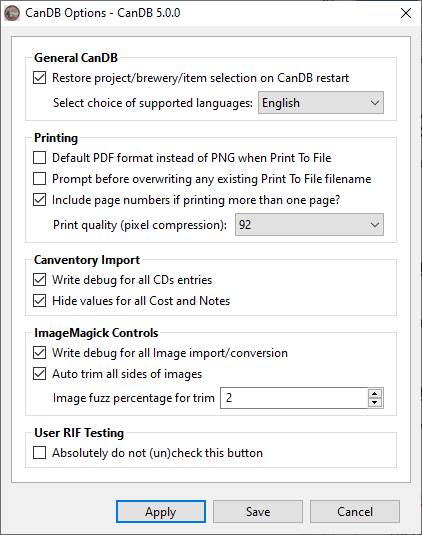
Task: Click the Save button
Action: click(x=258, y=511)
